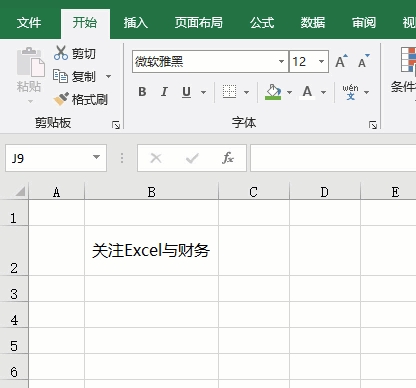Screen dimensions: 416x388
Task: Select row 1 header
Action: pos(14,213)
